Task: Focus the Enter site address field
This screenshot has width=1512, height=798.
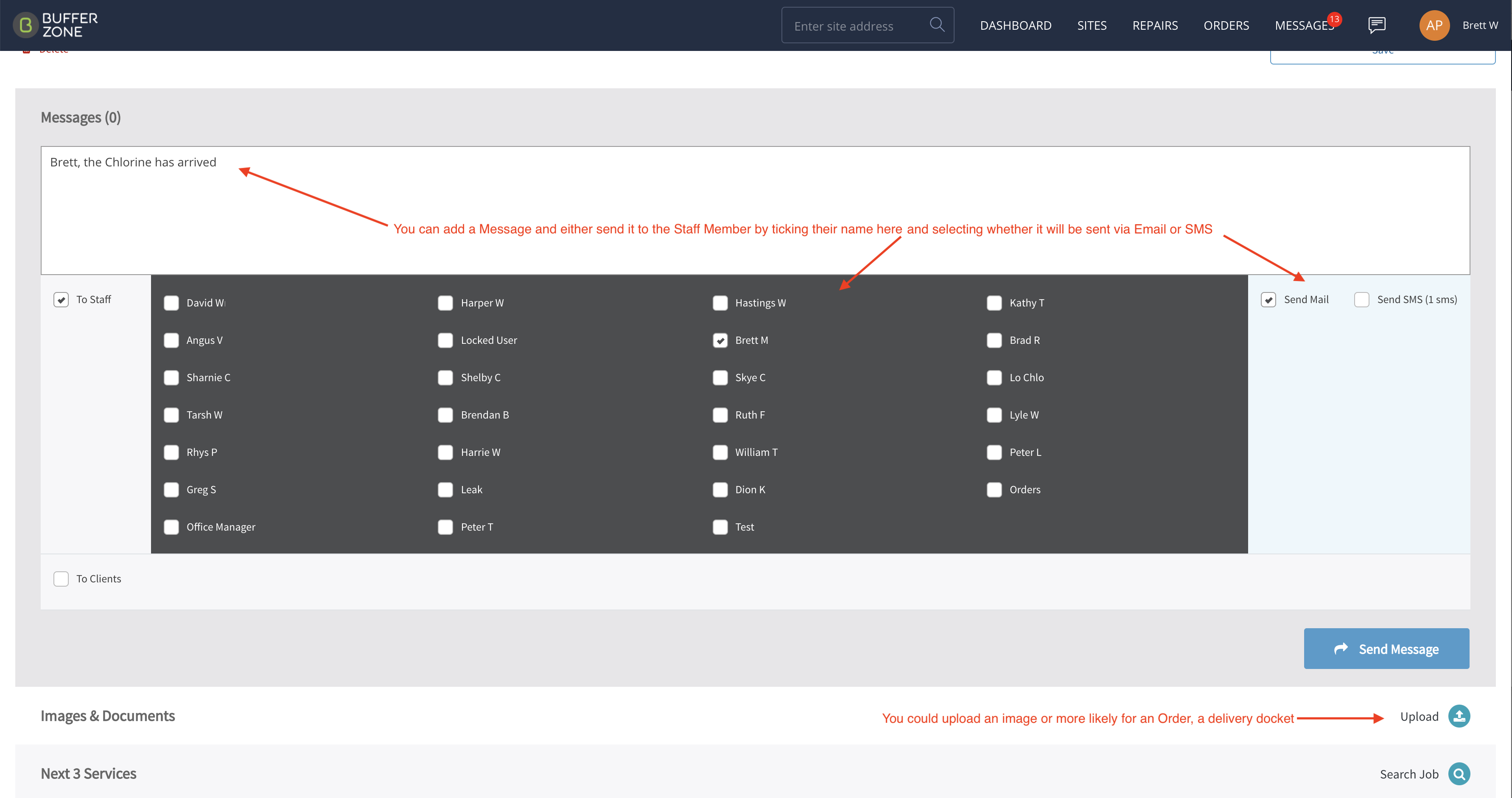Action: coord(868,25)
